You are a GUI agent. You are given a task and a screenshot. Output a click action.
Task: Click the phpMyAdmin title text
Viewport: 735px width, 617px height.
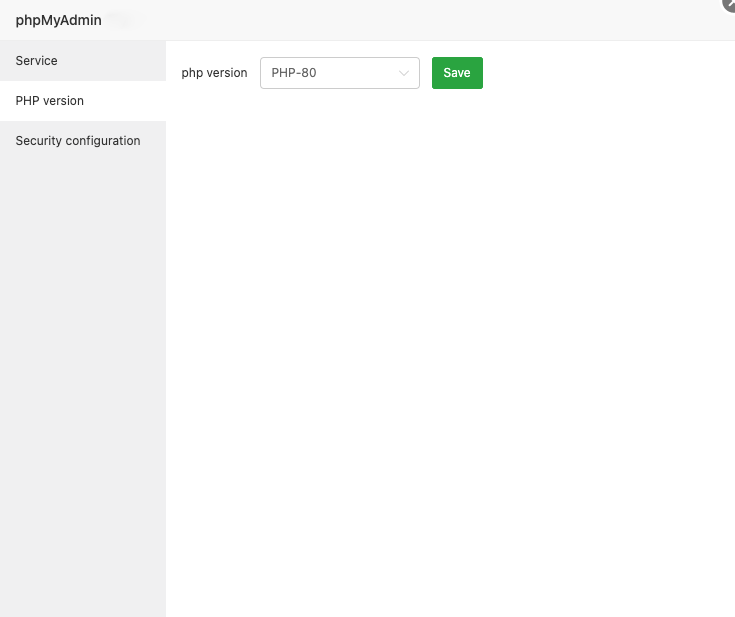coord(59,20)
